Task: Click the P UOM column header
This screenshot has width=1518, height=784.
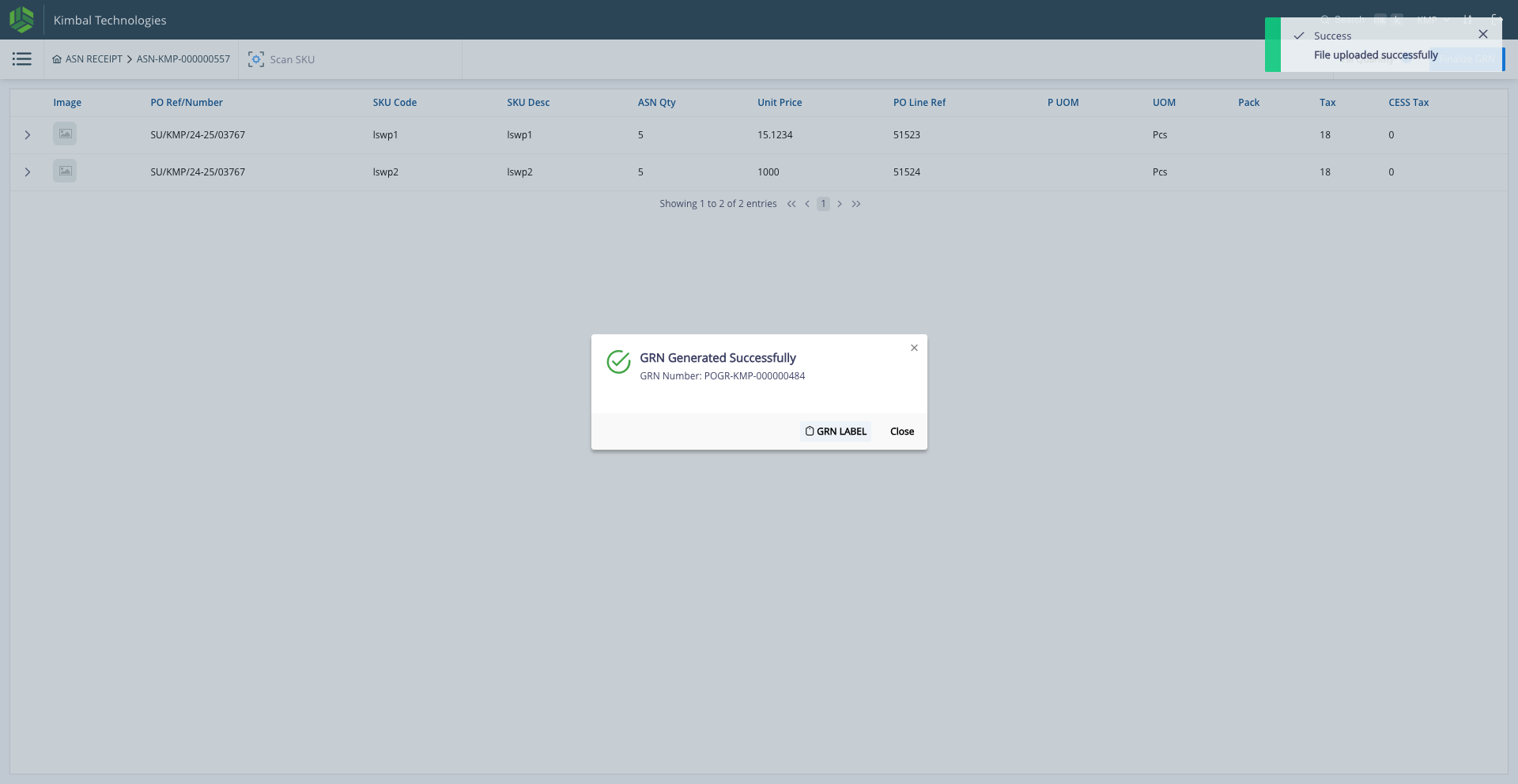Action: pyautogui.click(x=1063, y=103)
